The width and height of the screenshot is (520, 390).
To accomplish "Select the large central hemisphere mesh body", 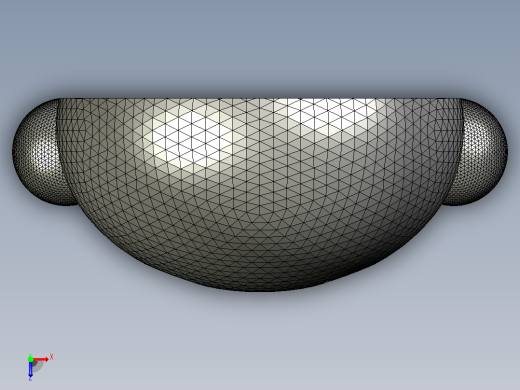I will click(260, 194).
